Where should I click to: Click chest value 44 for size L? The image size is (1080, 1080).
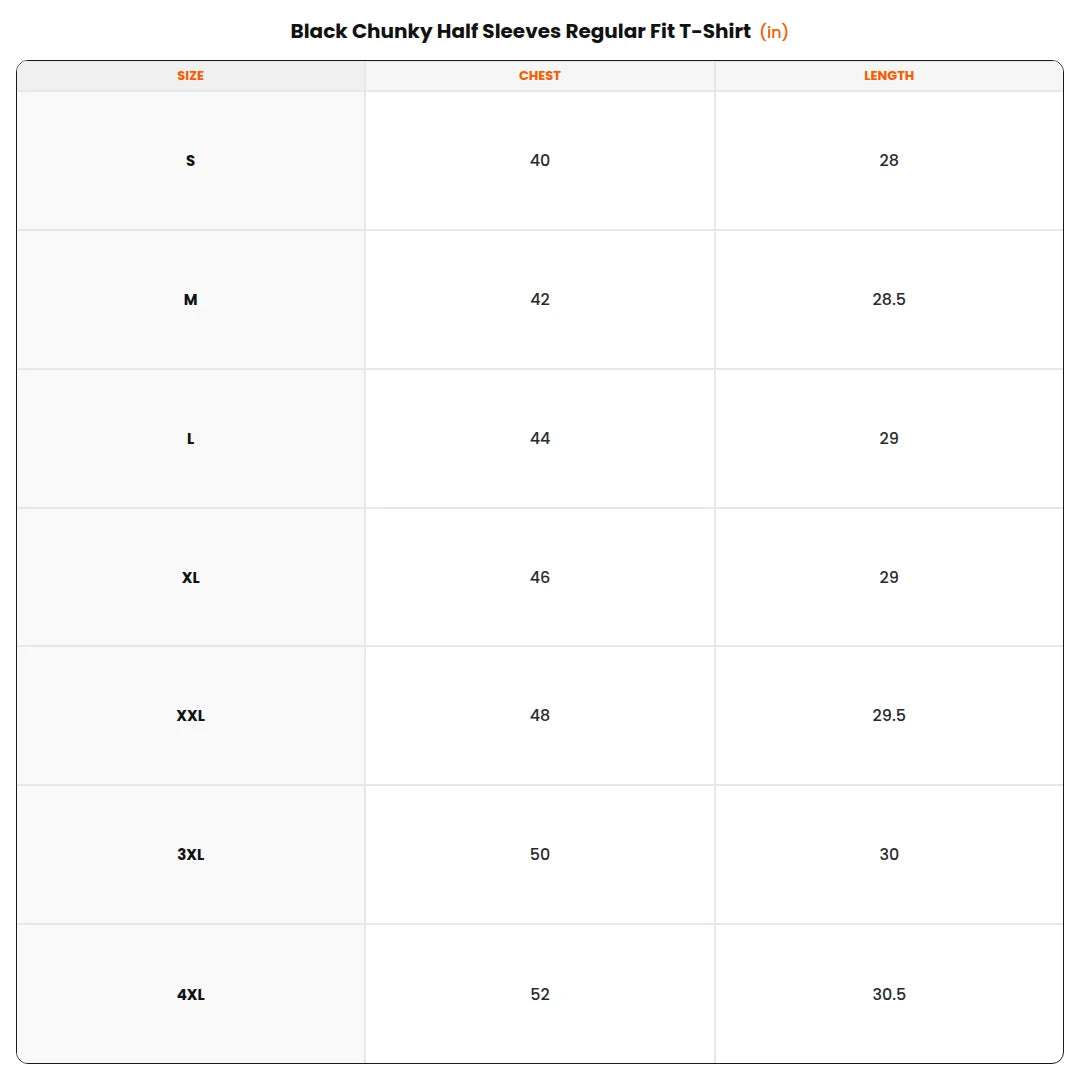click(x=540, y=439)
